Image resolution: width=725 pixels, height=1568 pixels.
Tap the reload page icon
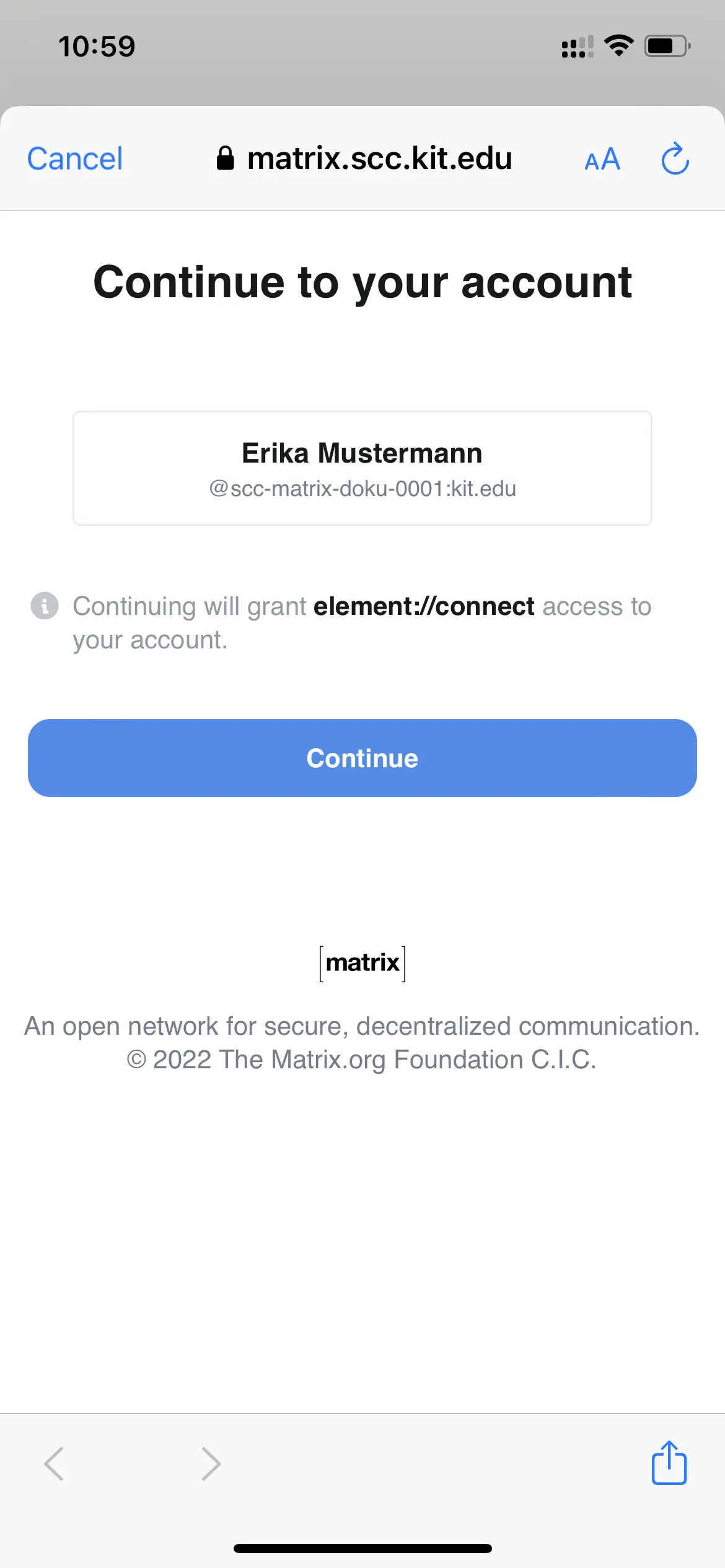point(675,159)
